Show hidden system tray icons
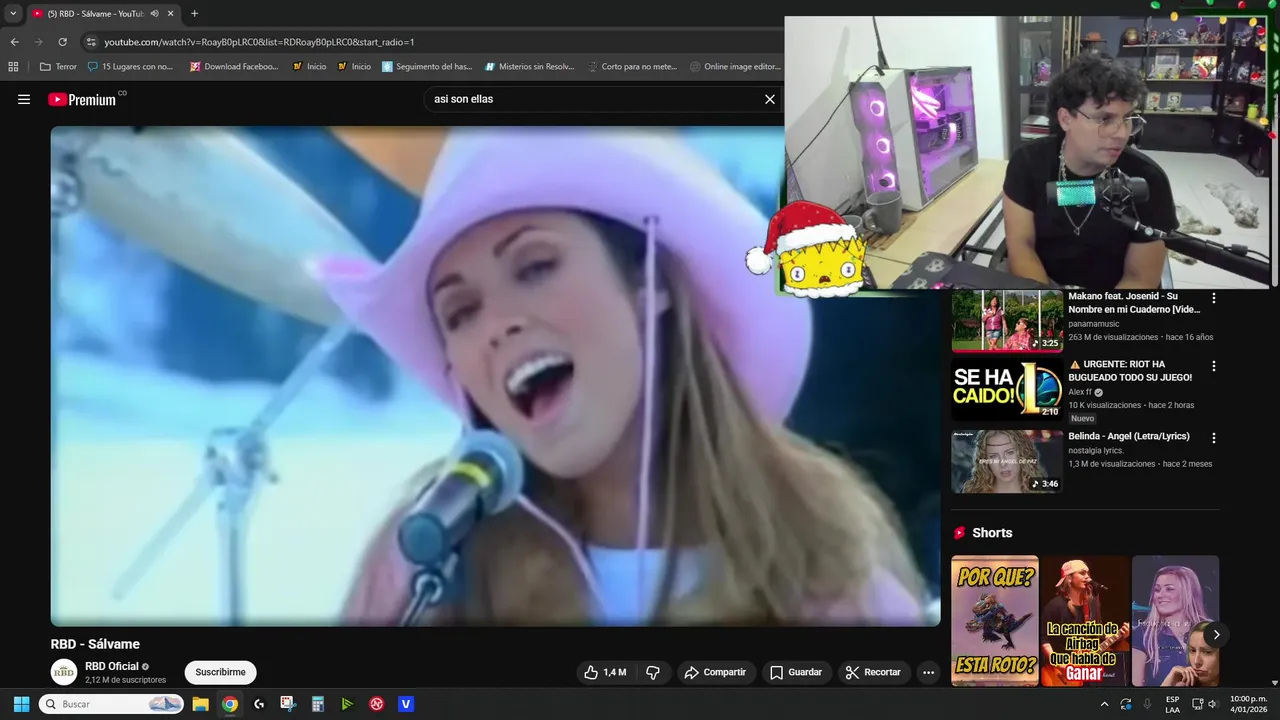The height and width of the screenshot is (720, 1280). [1104, 704]
